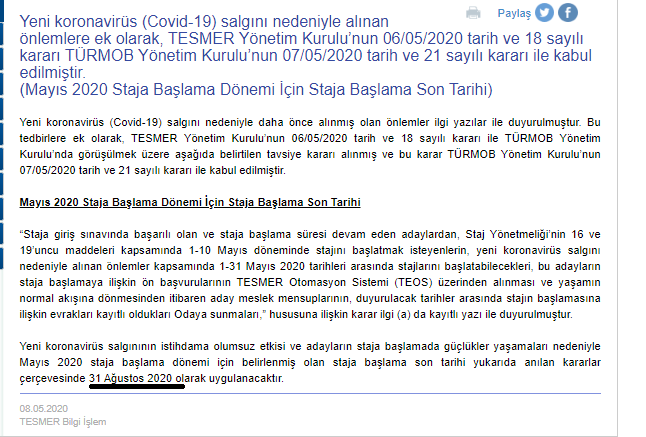Screen dimensions: 646x437
Task: Click the bold underlined section heading 'Mayıs 2020 Staja Başlama'
Action: 190,201
